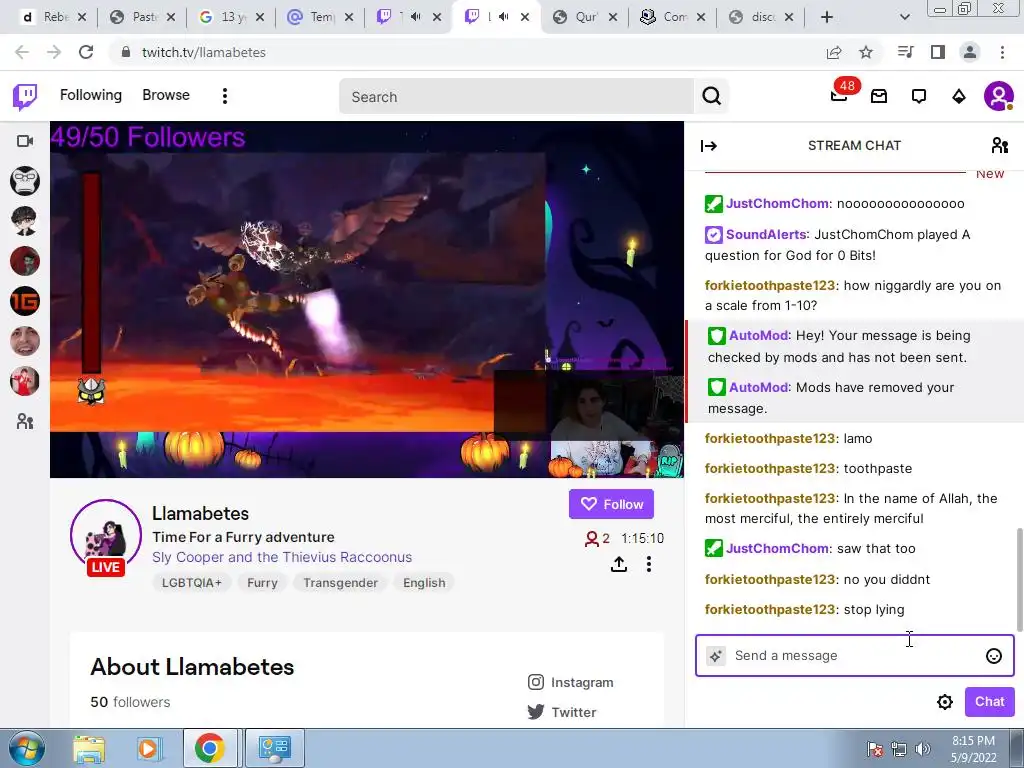The image size is (1024, 768).
Task: Click the taskbar clock showing 8:15 PM
Action: 974,749
